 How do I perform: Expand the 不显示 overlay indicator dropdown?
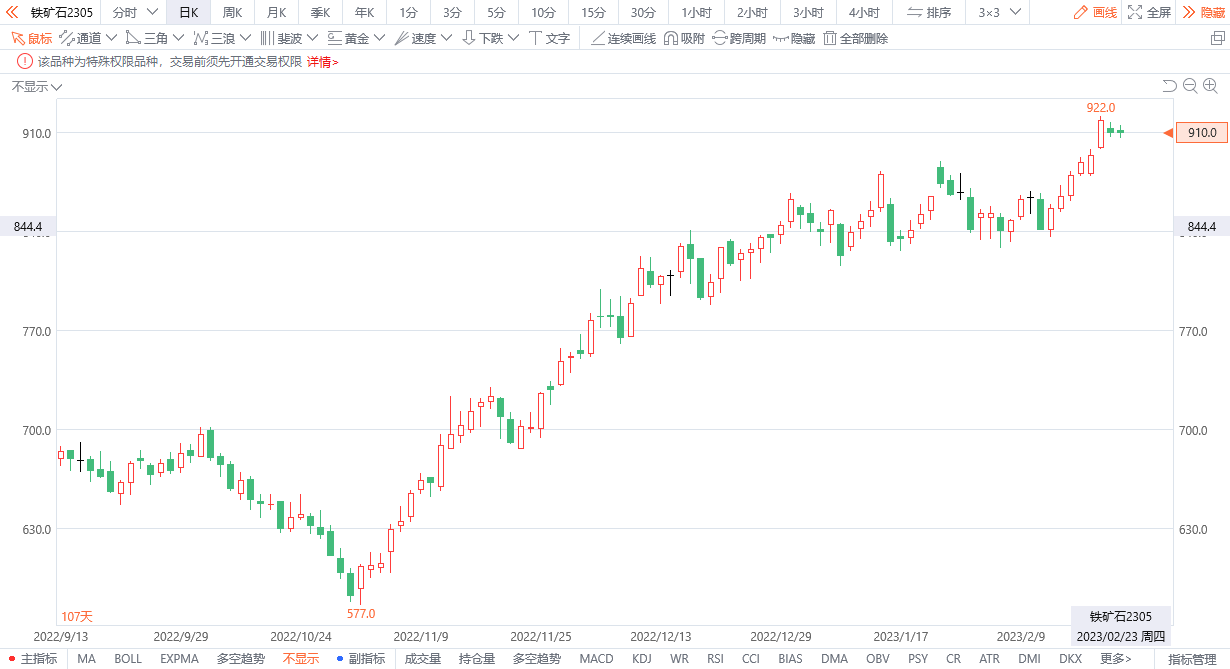(37, 87)
